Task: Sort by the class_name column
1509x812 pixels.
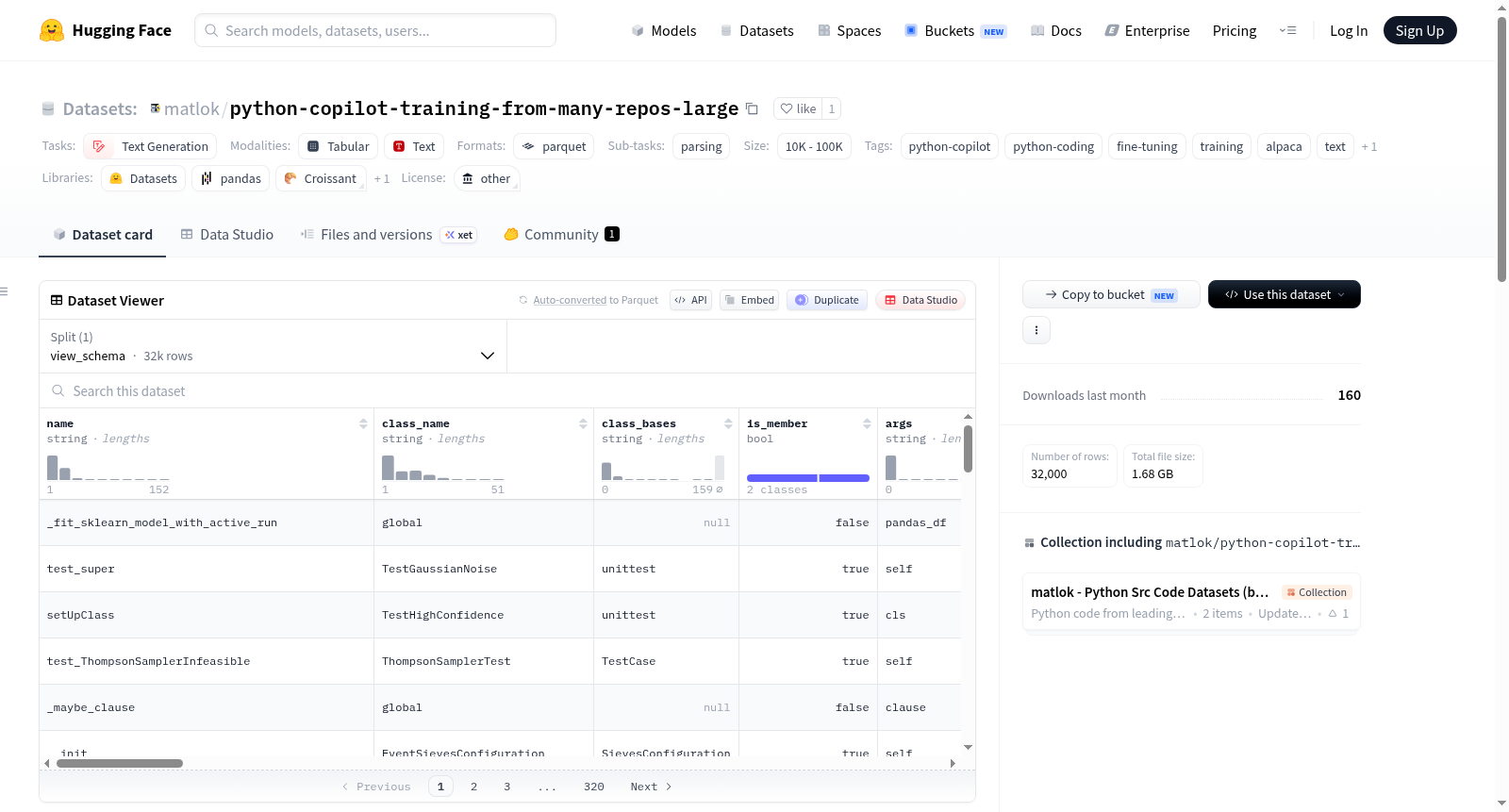Action: [583, 423]
